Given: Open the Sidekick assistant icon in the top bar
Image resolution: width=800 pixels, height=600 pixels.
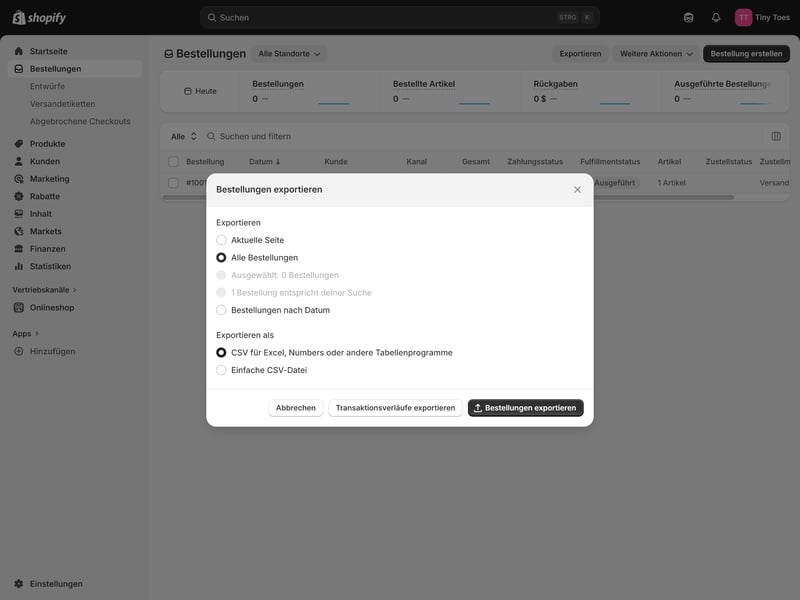Looking at the screenshot, I should click(x=688, y=17).
